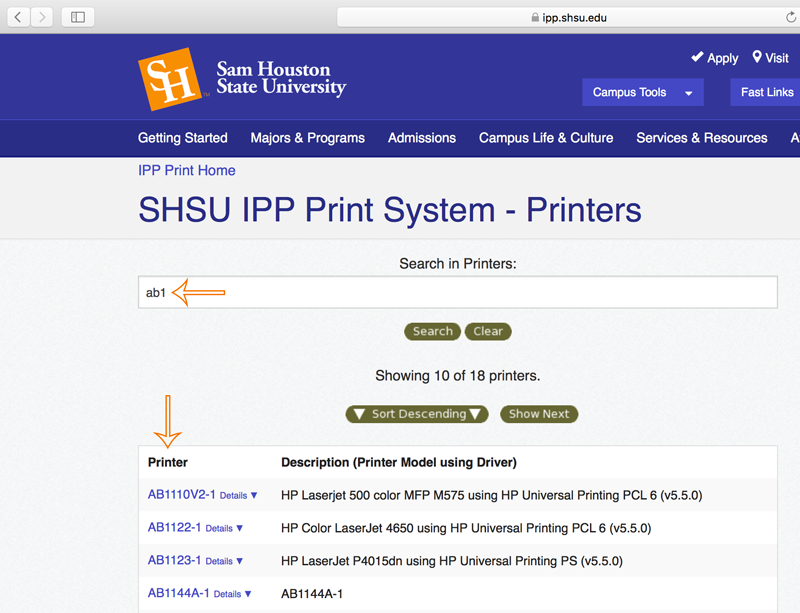Open the Getting Started navigation item

point(183,138)
